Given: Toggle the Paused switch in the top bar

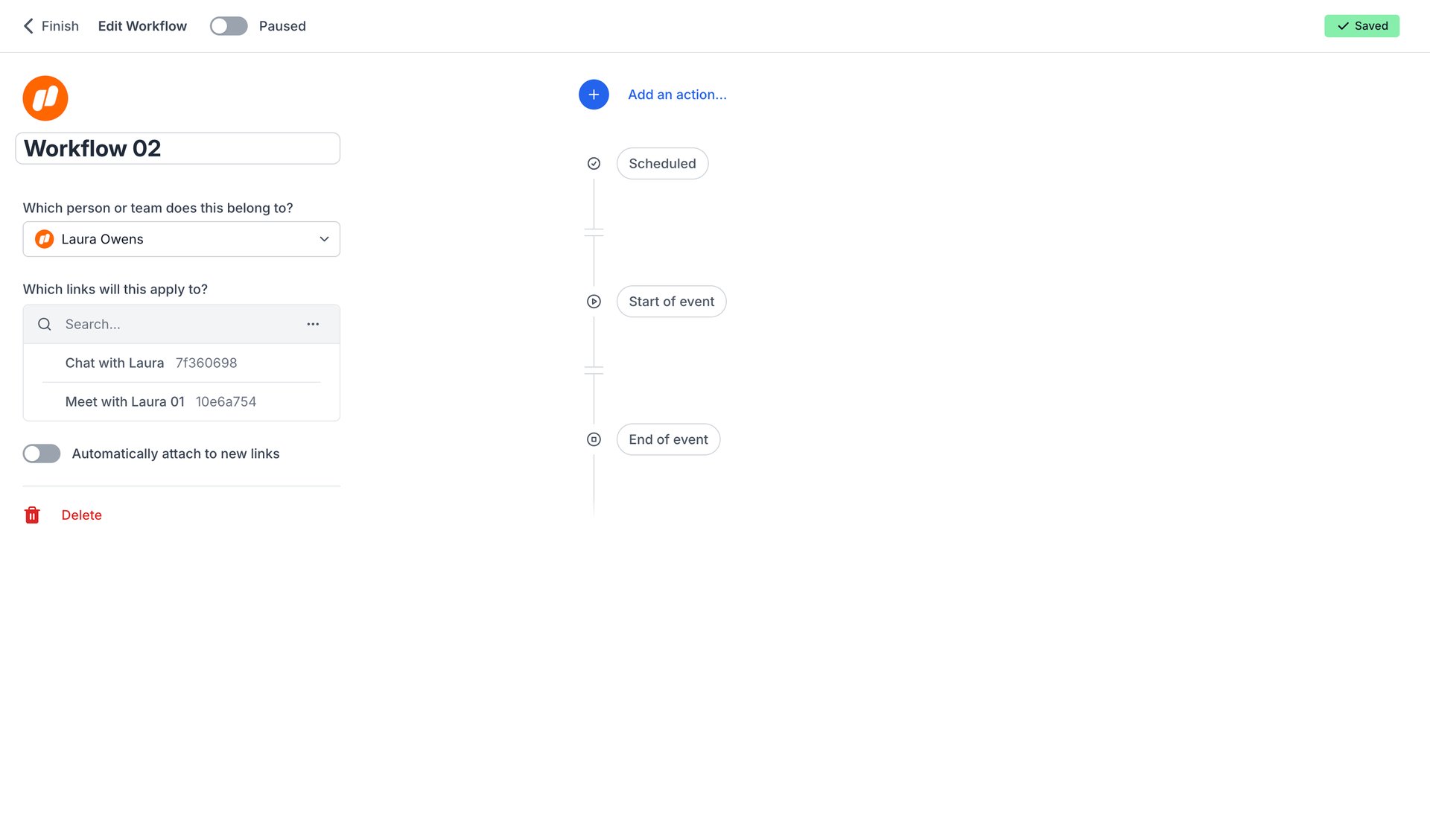Looking at the screenshot, I should coord(228,25).
